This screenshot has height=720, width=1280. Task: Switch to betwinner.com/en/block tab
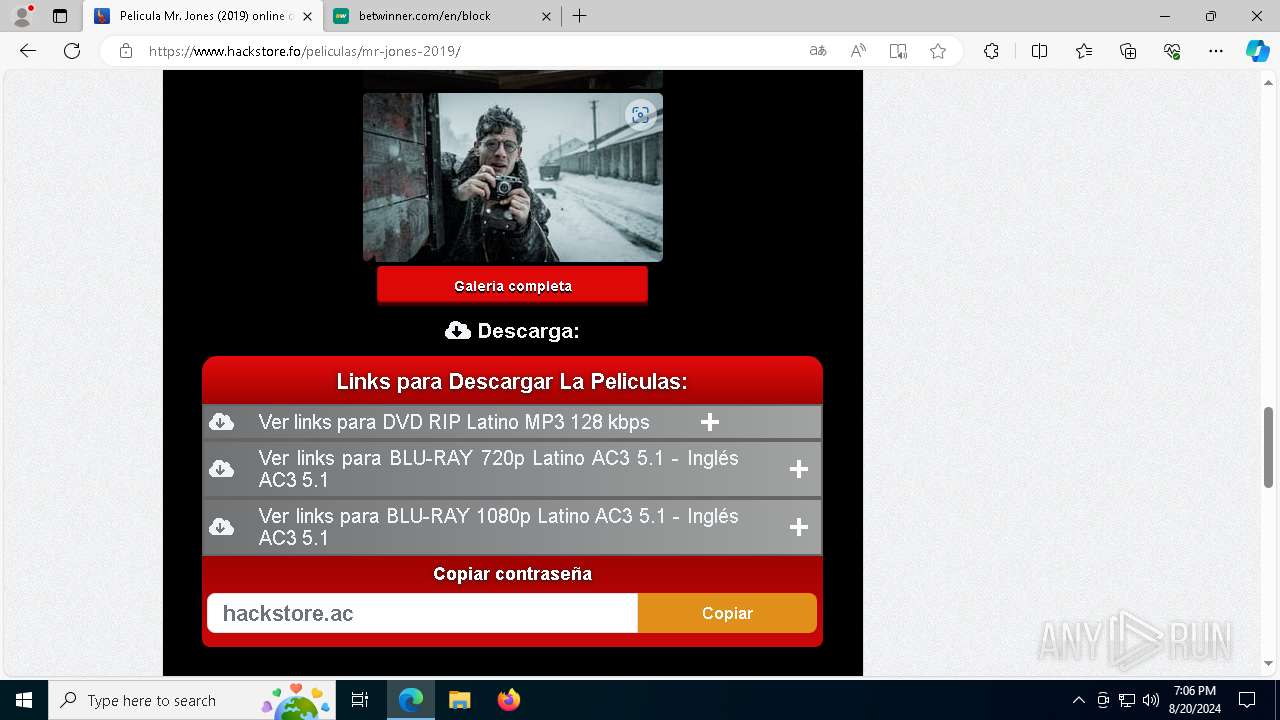[443, 16]
